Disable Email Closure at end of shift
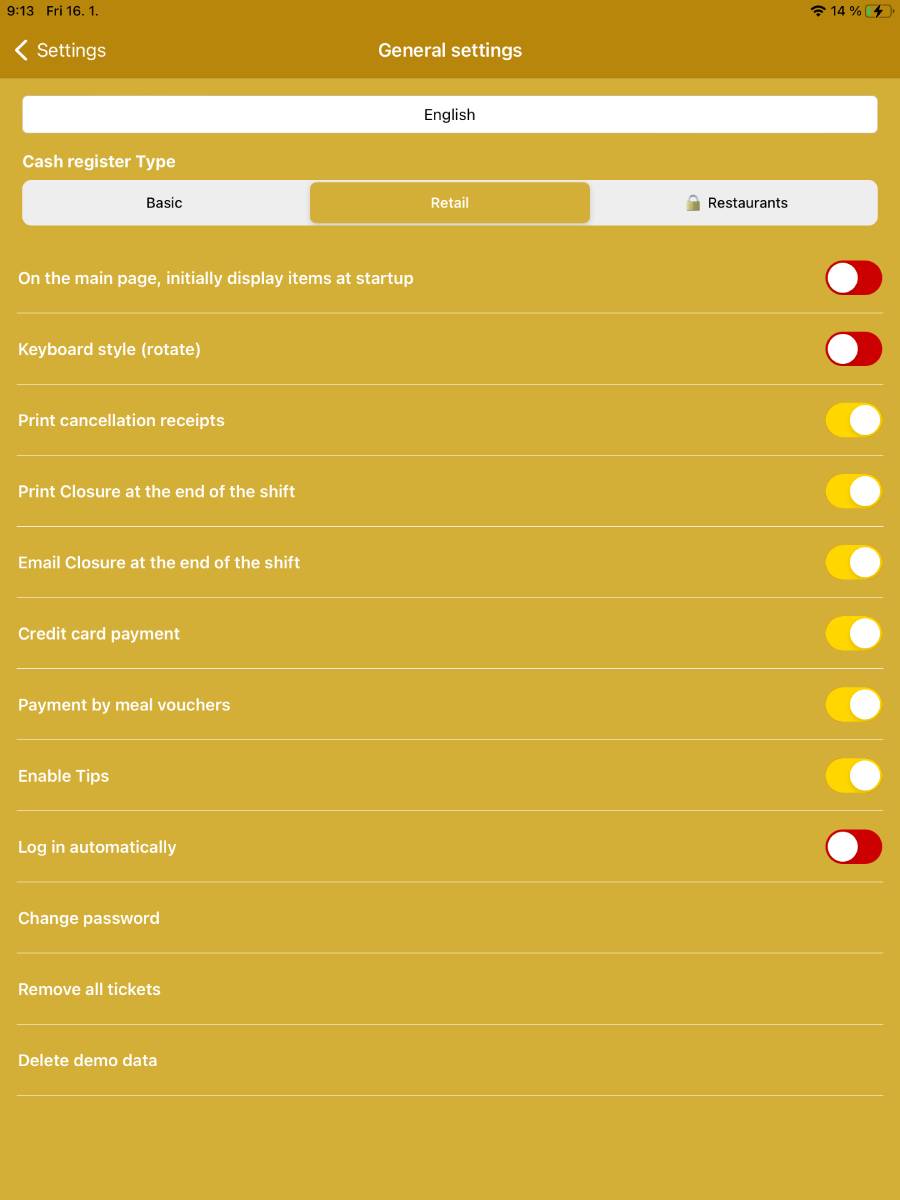Screen dimensions: 900x1200 (x=853, y=562)
